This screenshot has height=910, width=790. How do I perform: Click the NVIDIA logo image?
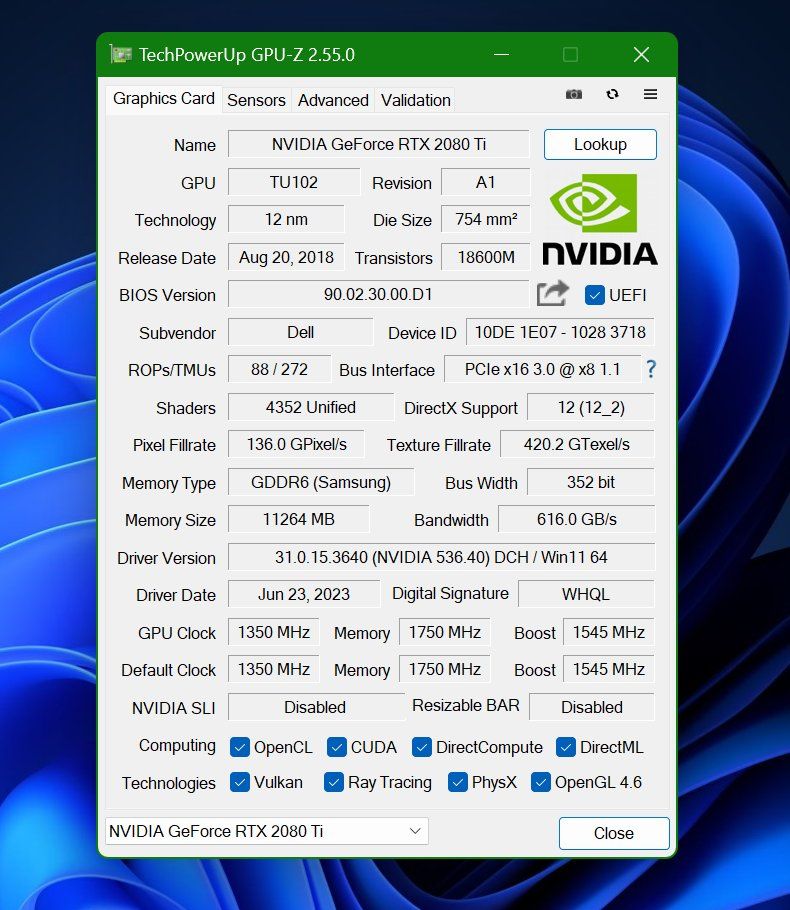tap(600, 220)
